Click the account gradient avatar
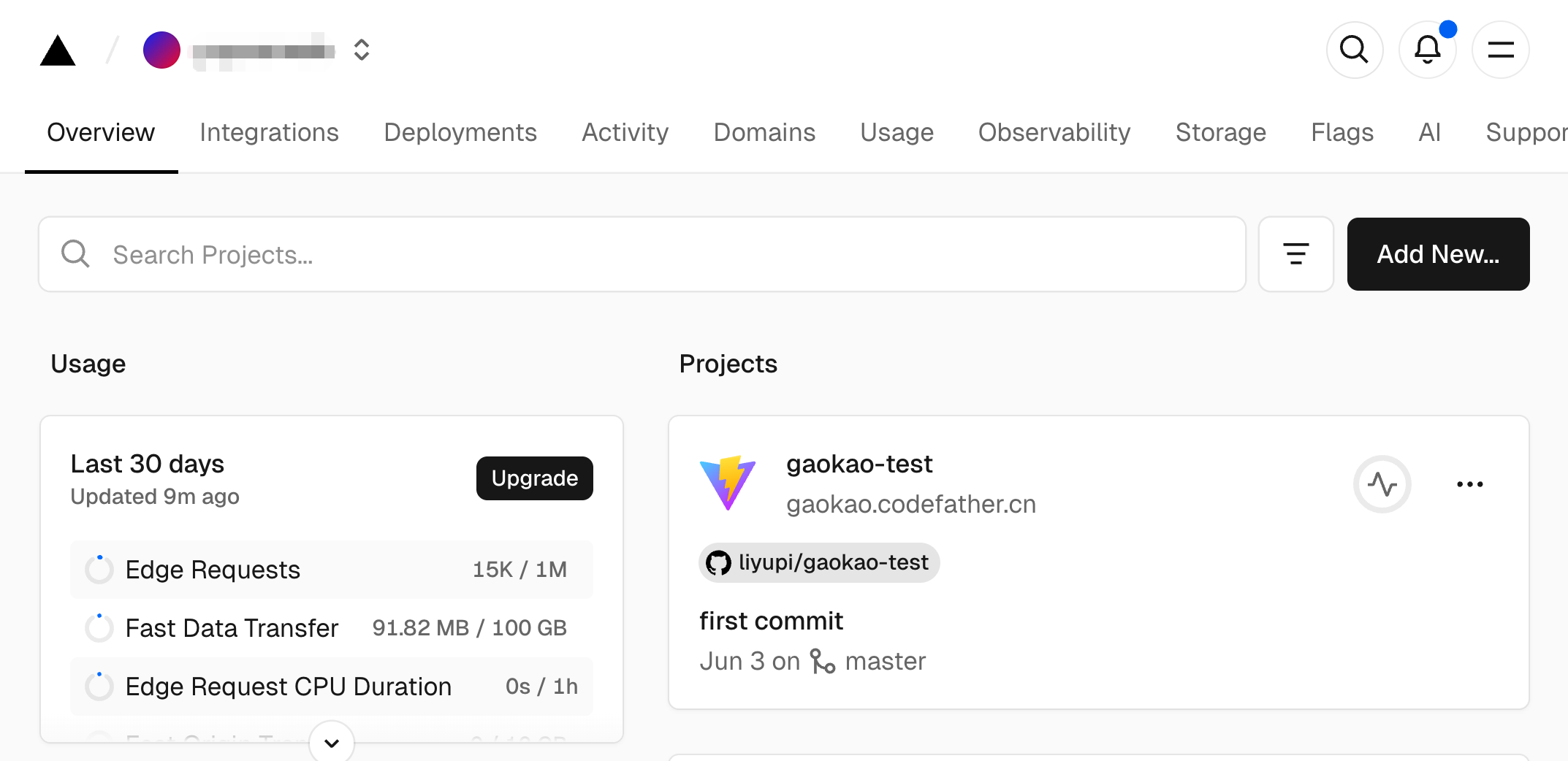 tap(161, 50)
